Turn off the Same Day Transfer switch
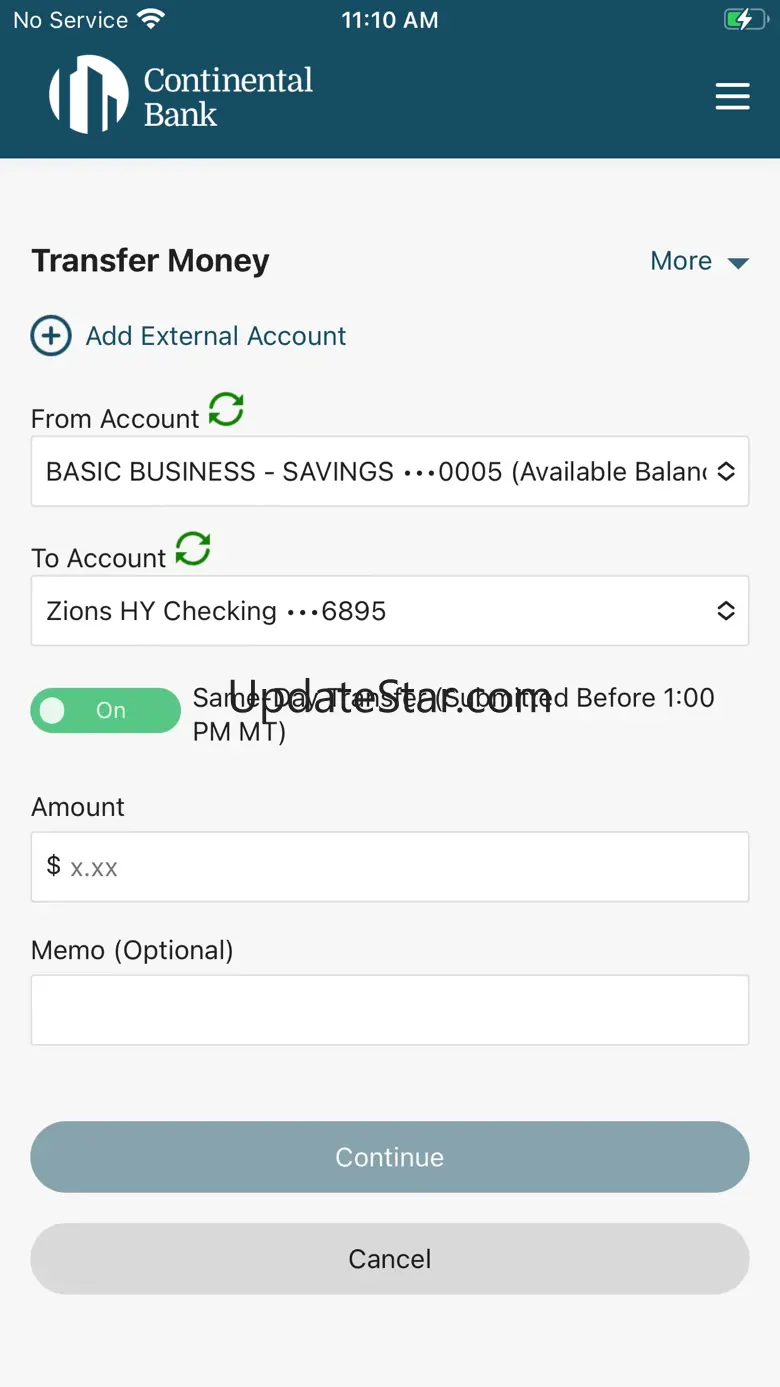This screenshot has height=1387, width=780. point(105,710)
